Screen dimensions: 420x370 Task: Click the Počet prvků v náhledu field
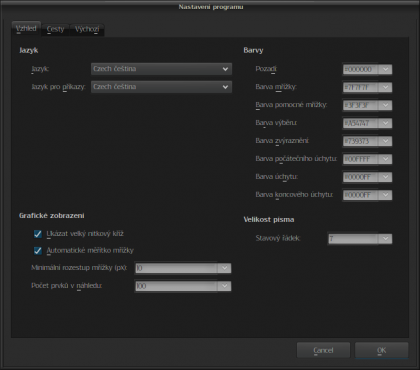click(176, 286)
